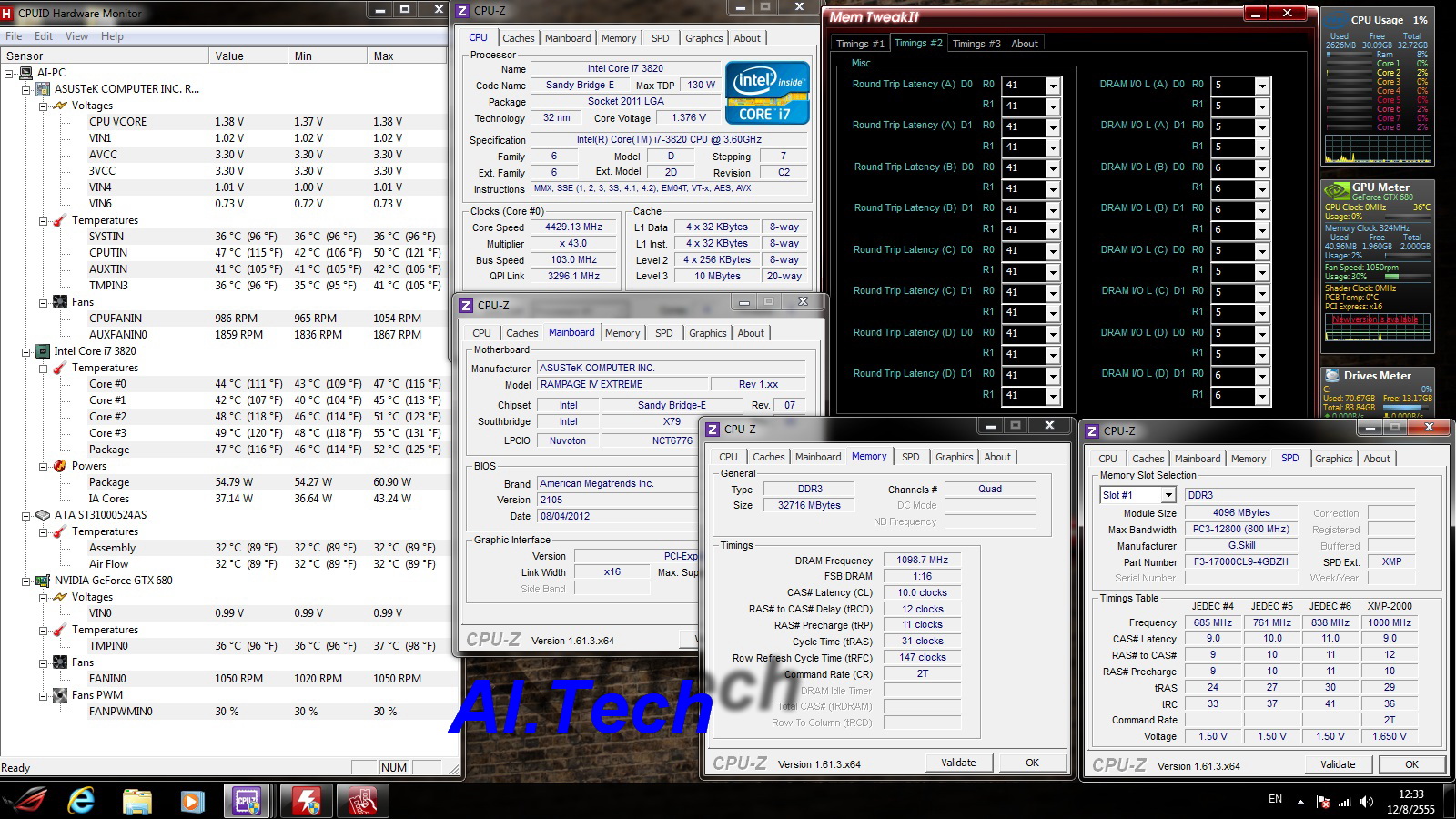Click OK in the CPU-Z Memory window
1456x819 pixels.
coord(1032,763)
